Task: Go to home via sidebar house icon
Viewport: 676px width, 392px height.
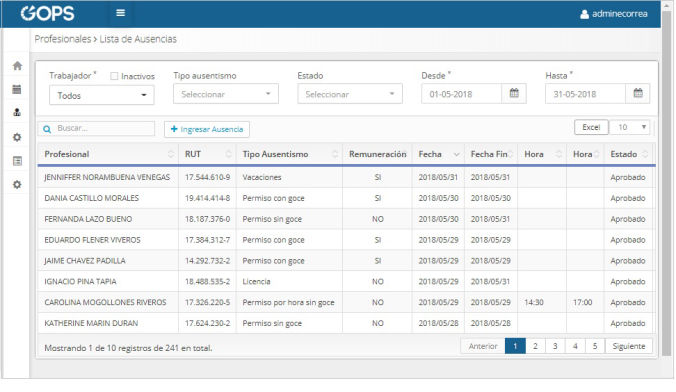Action: (x=17, y=66)
